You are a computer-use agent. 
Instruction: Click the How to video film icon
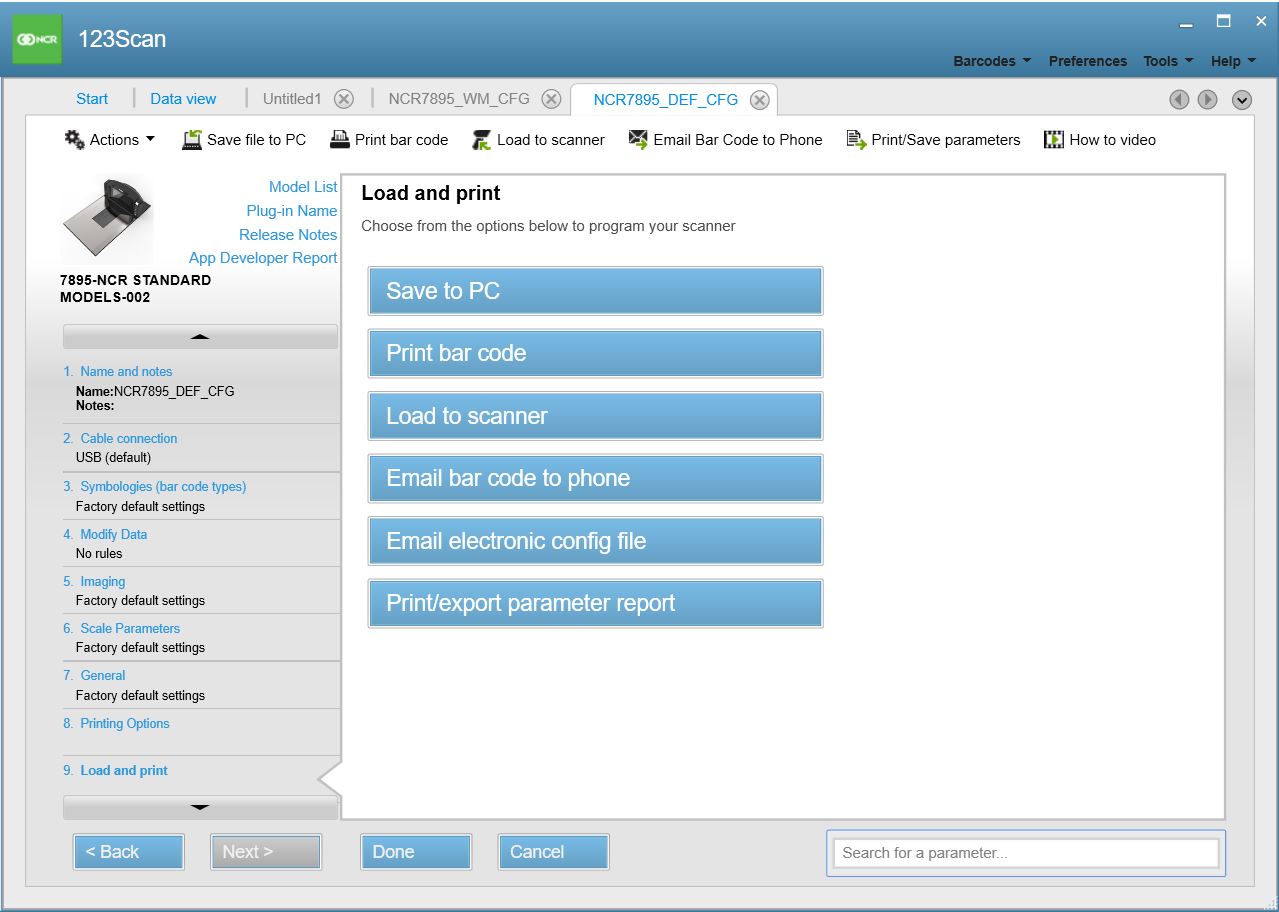click(1054, 140)
